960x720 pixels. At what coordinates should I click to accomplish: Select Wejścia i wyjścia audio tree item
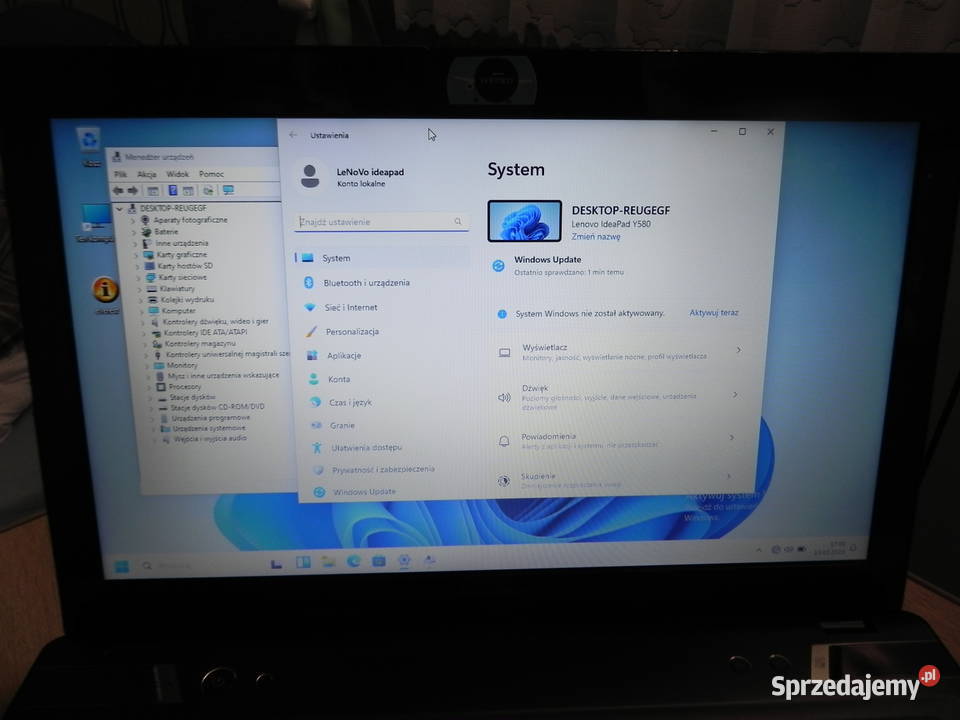pyautogui.click(x=210, y=438)
